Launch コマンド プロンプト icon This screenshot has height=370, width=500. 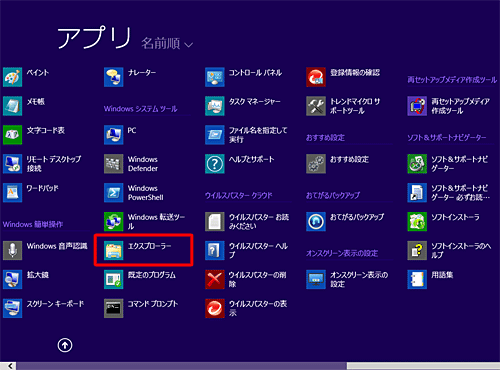tap(114, 308)
